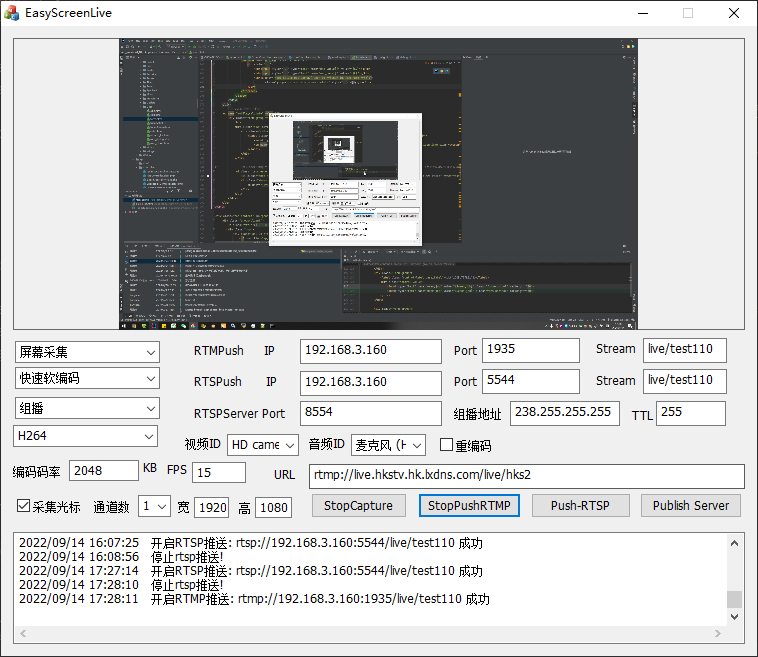
Task: Open the 组播 transport mode dropdown
Action: point(87,409)
